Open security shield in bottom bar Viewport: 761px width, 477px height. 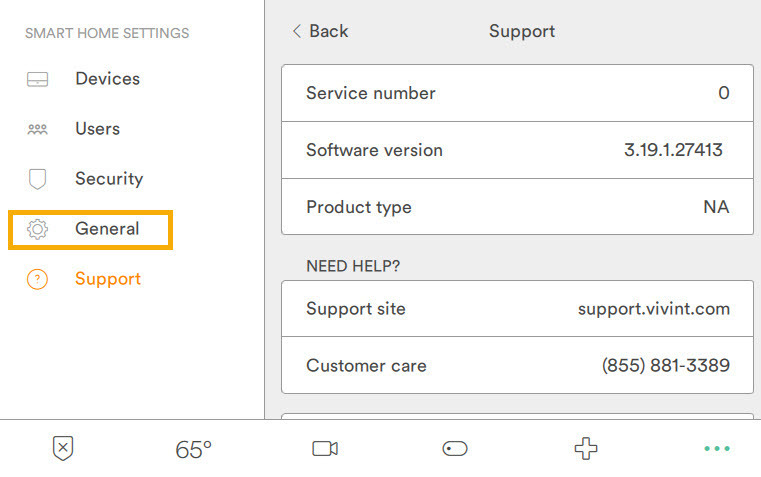63,448
